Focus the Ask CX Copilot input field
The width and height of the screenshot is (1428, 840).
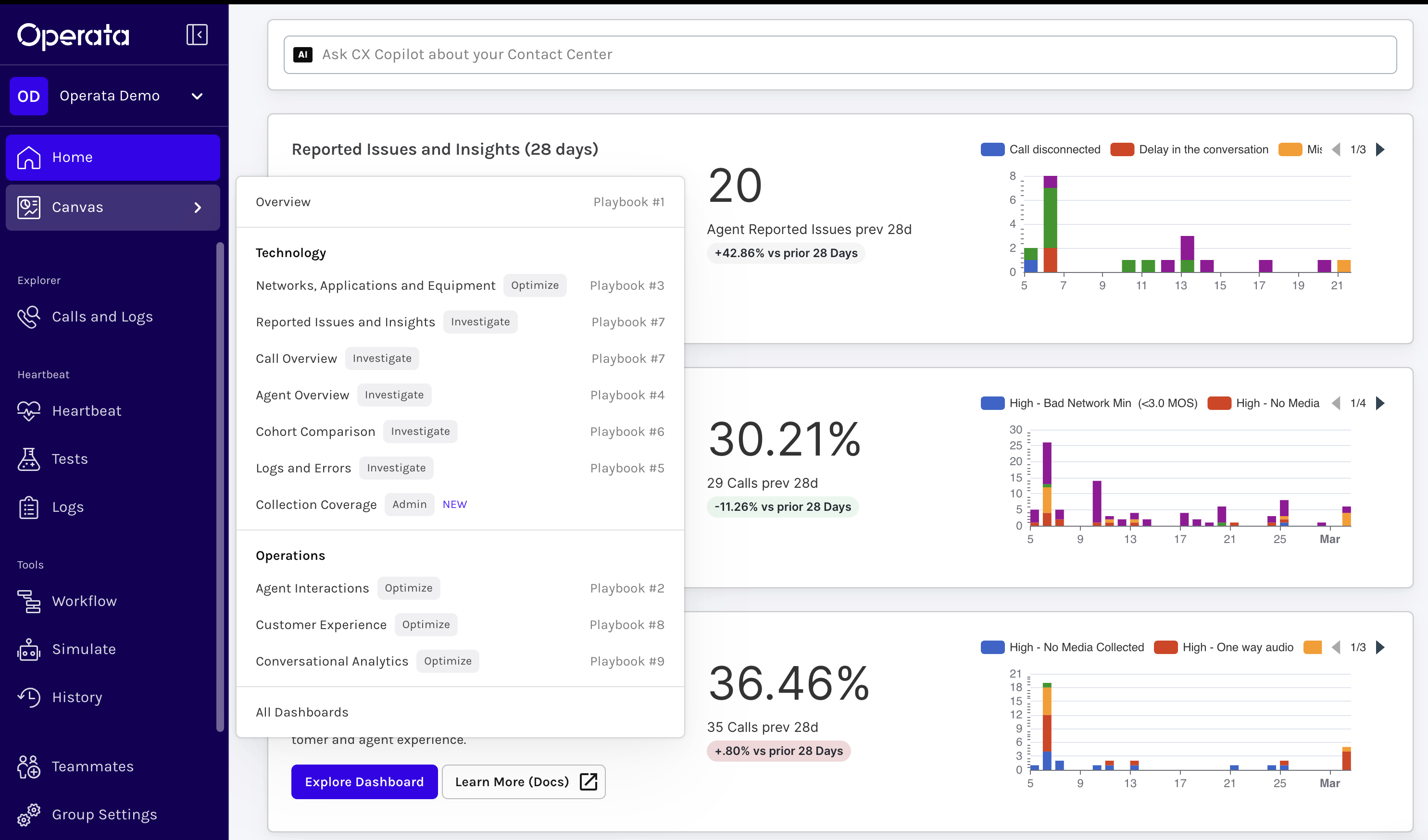[840, 54]
